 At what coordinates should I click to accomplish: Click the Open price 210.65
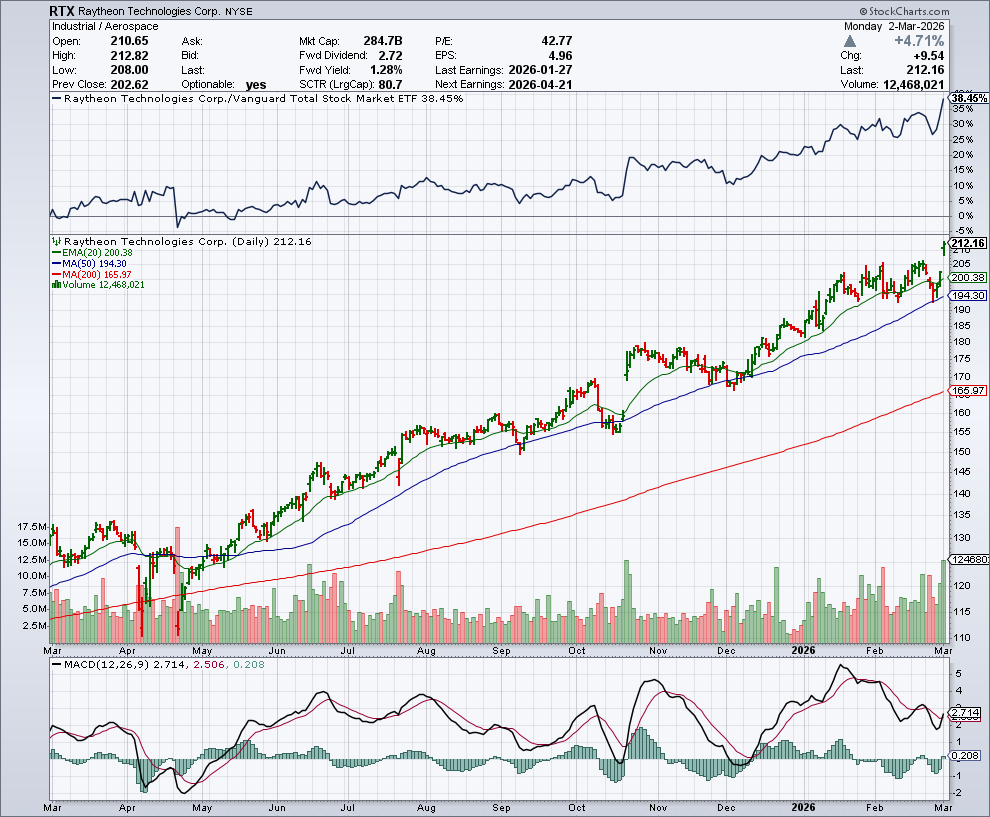click(x=129, y=41)
